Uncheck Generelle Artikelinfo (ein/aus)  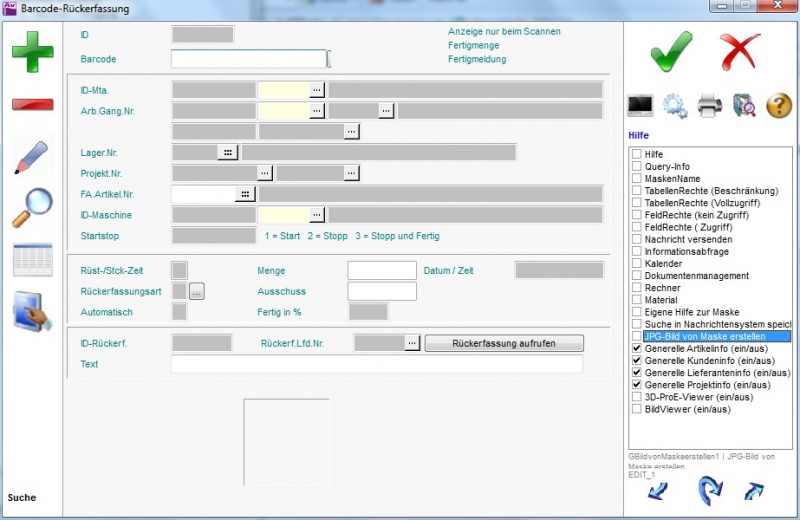[x=637, y=348]
